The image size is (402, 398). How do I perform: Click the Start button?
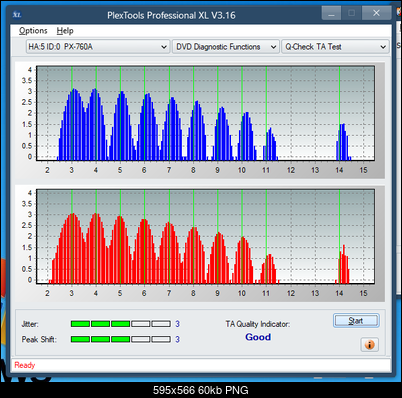(356, 321)
